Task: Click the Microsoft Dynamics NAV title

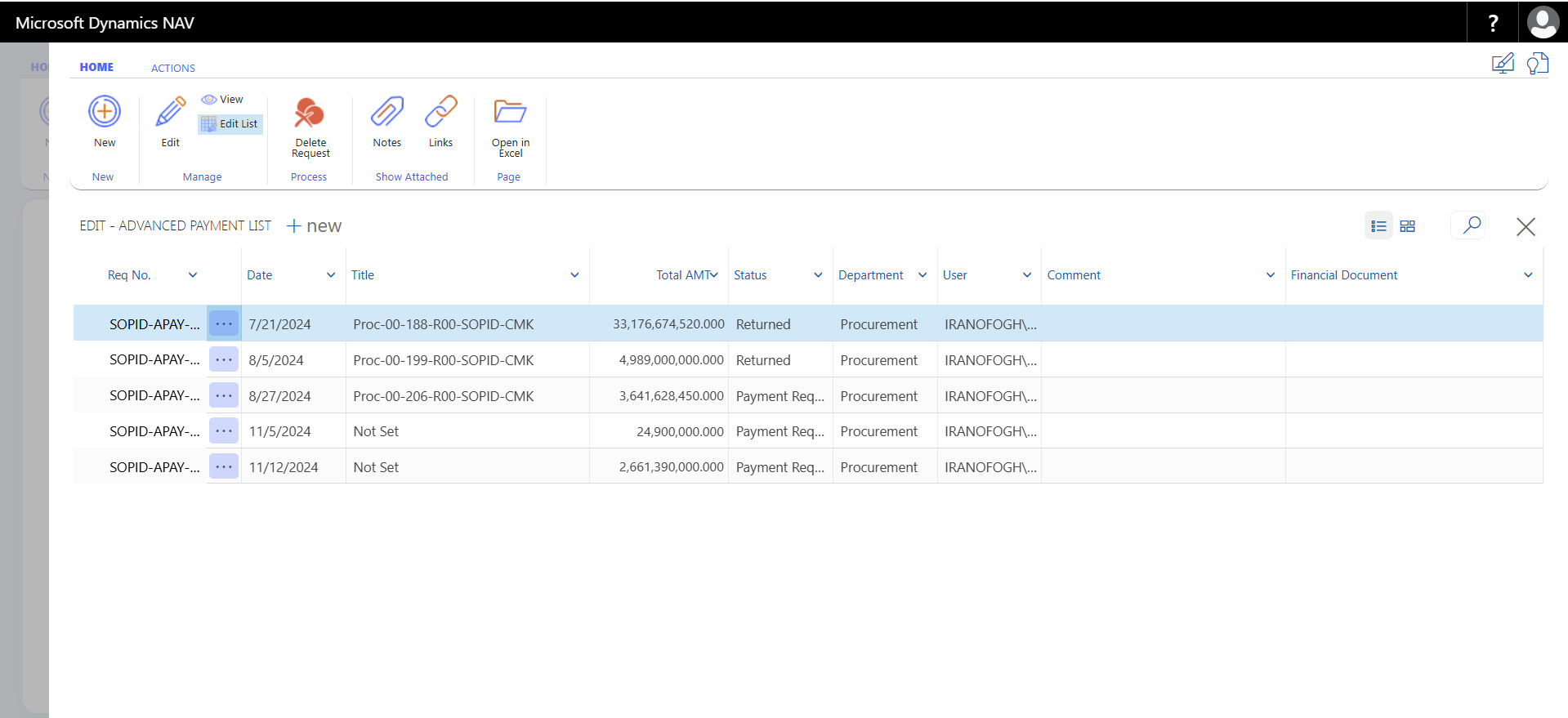Action: point(105,23)
